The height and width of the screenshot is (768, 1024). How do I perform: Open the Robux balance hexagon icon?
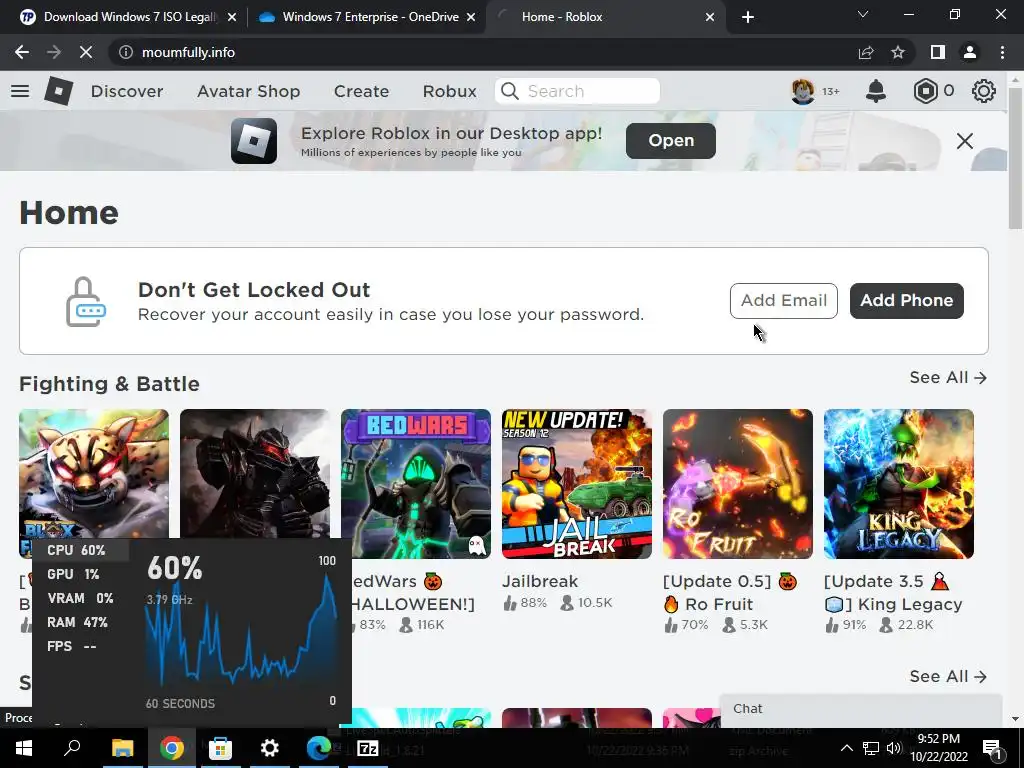coord(925,91)
